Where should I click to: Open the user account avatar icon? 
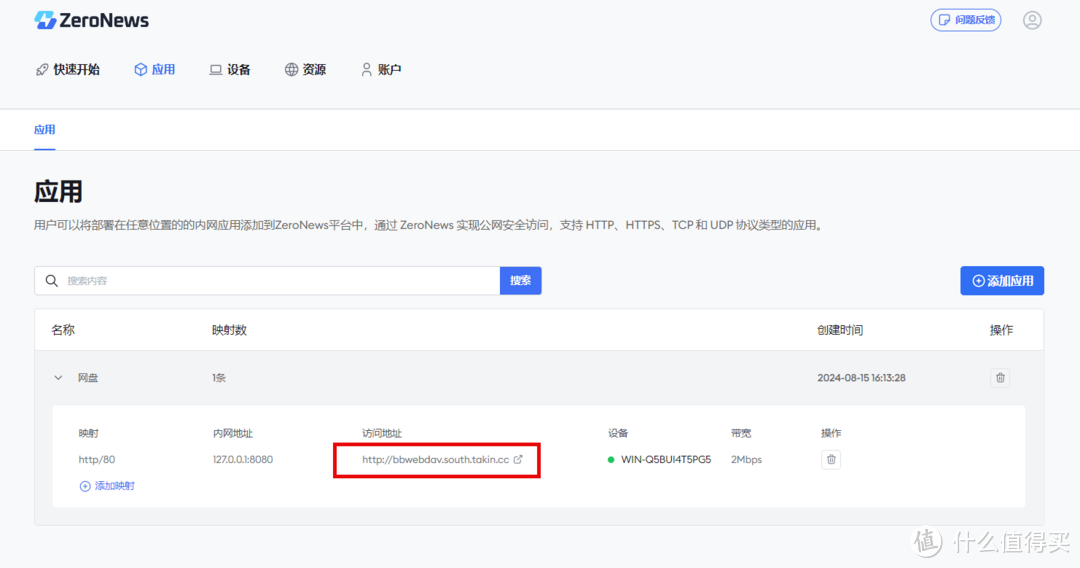point(1032,20)
